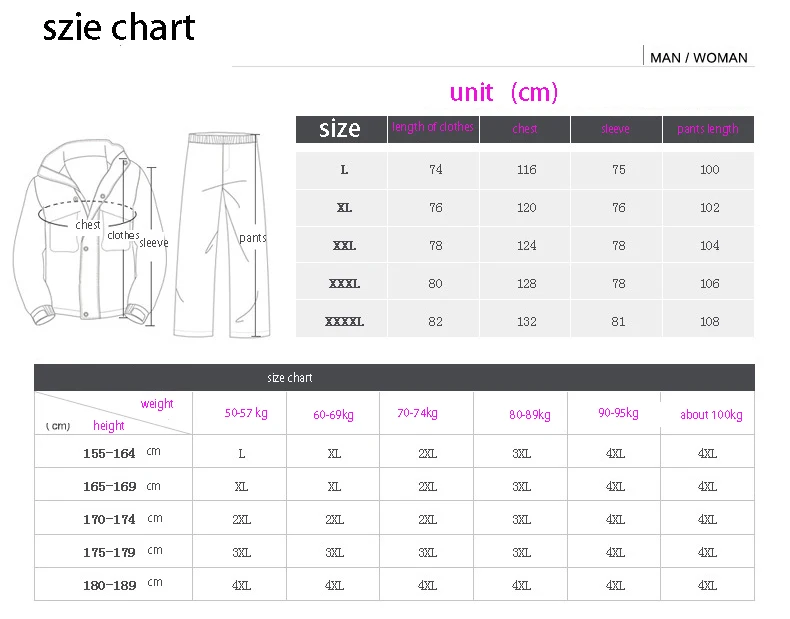This screenshot has height=619, width=790.
Task: Select the 'unit (cm)' heading
Action: pos(504,92)
